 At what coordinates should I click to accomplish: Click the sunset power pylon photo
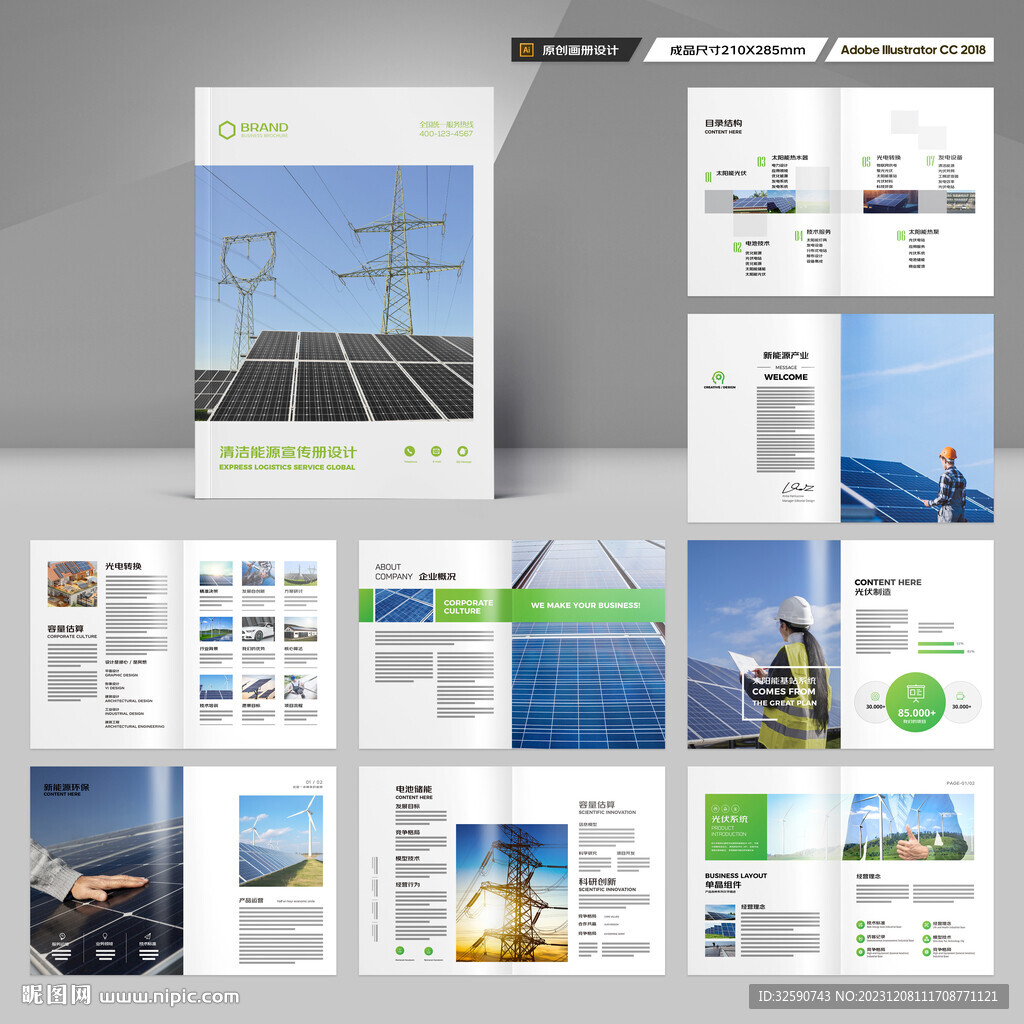point(512,893)
